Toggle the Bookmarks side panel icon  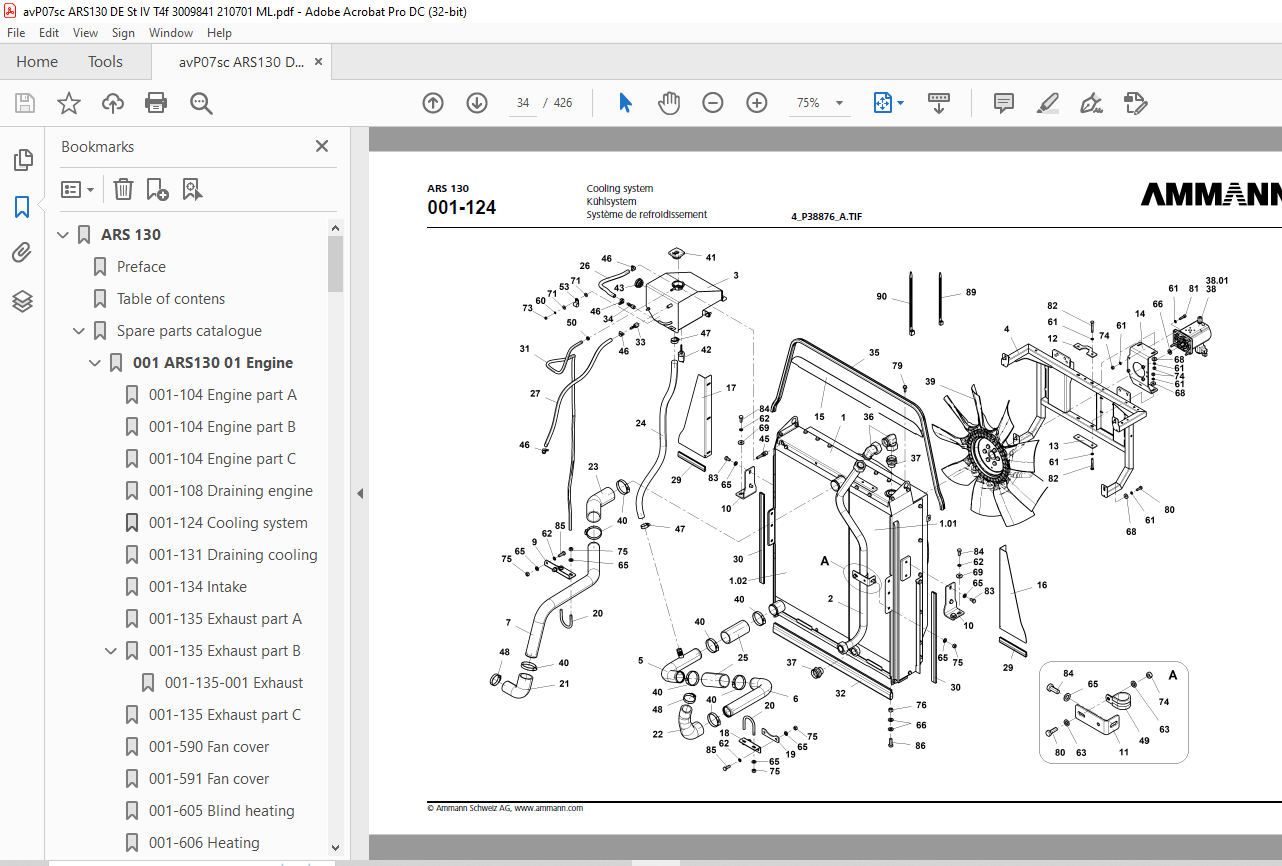[22, 207]
